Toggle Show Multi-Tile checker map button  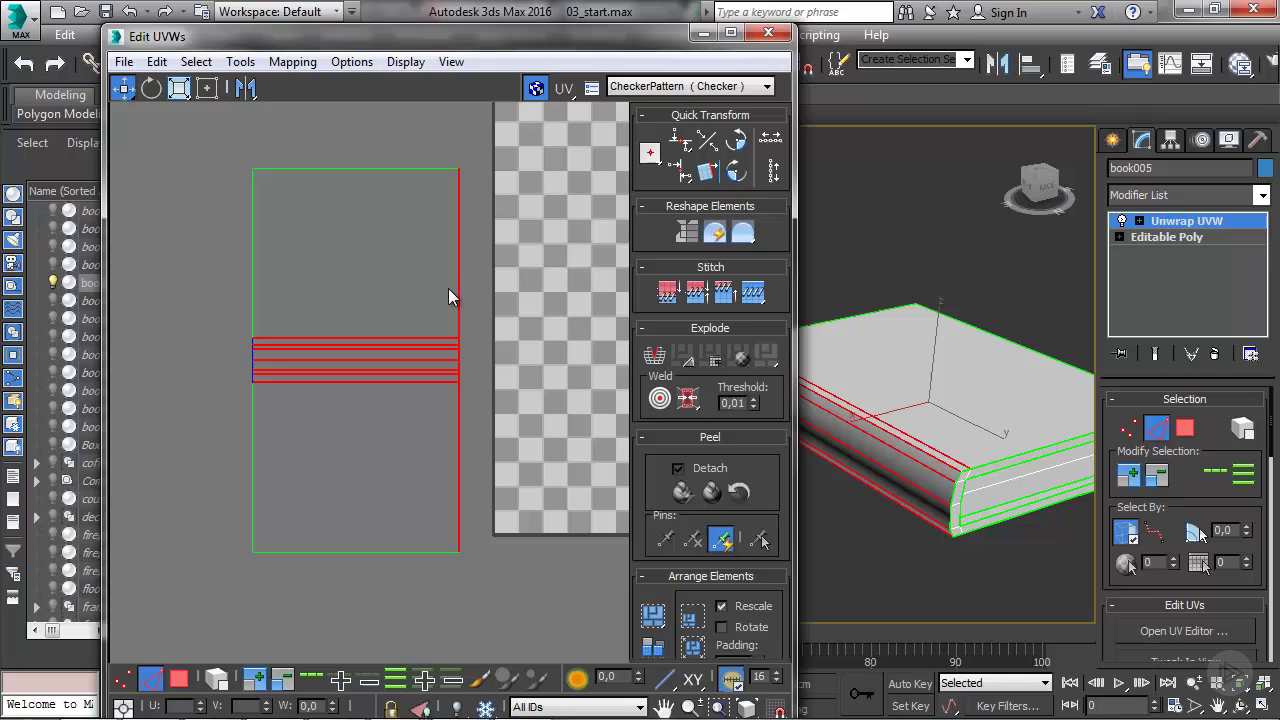(536, 88)
